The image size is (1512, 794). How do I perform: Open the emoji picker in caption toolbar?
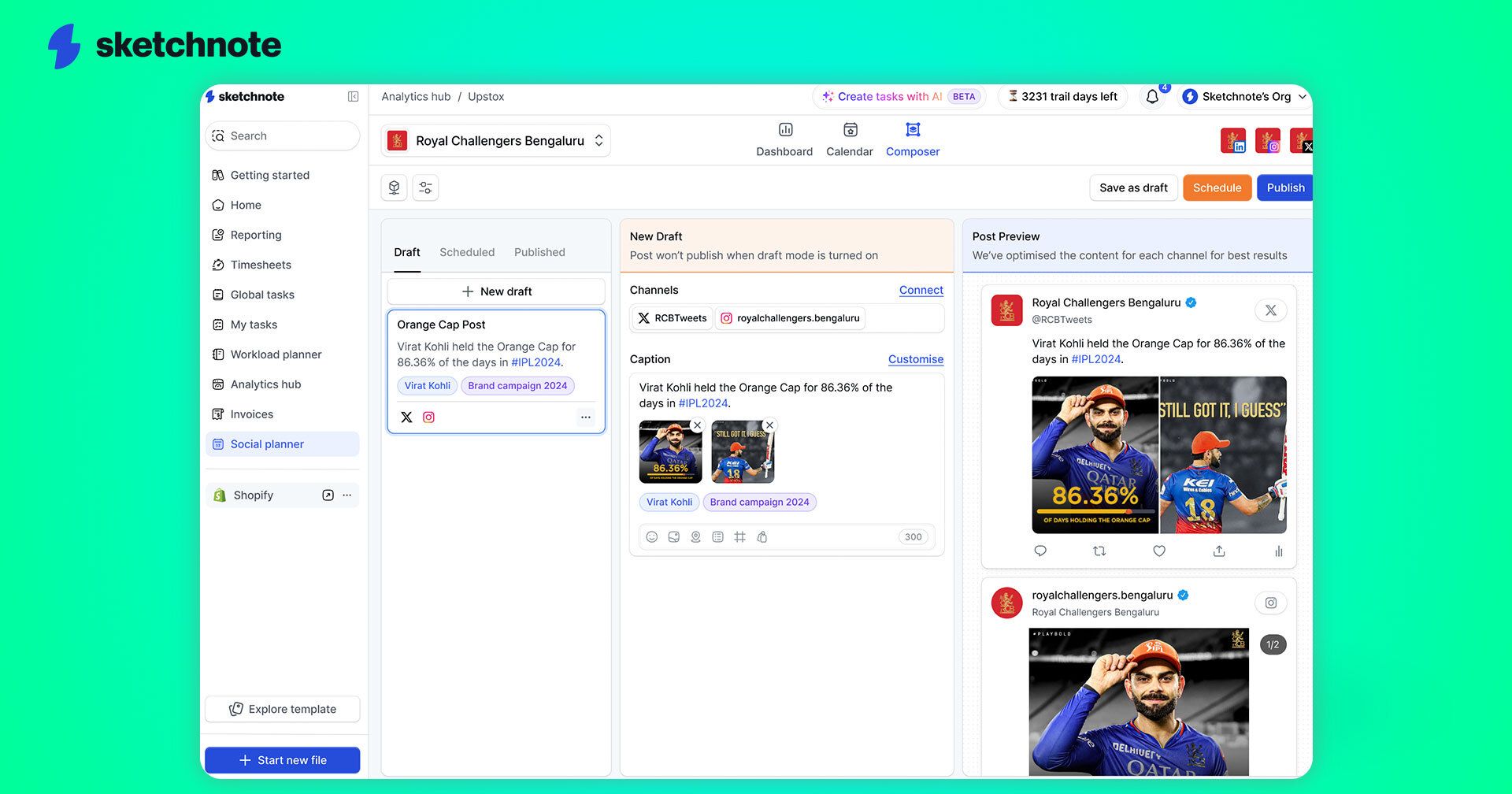[x=652, y=537]
